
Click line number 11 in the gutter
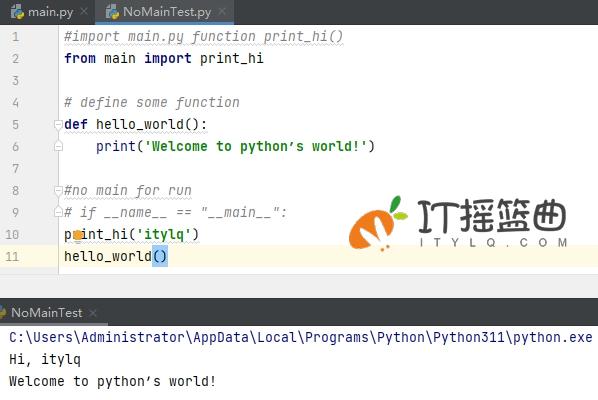point(12,256)
